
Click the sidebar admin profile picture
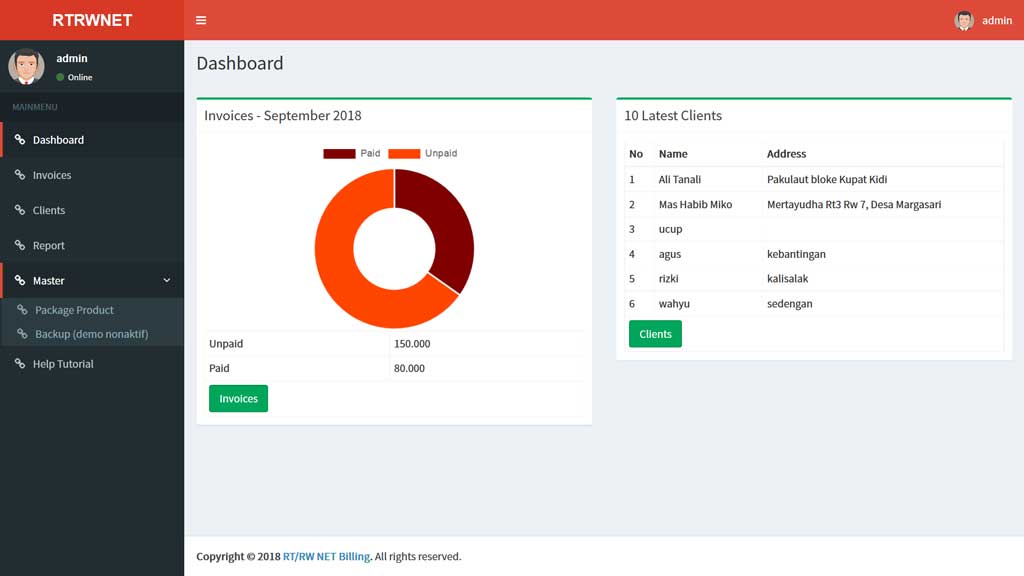click(26, 66)
